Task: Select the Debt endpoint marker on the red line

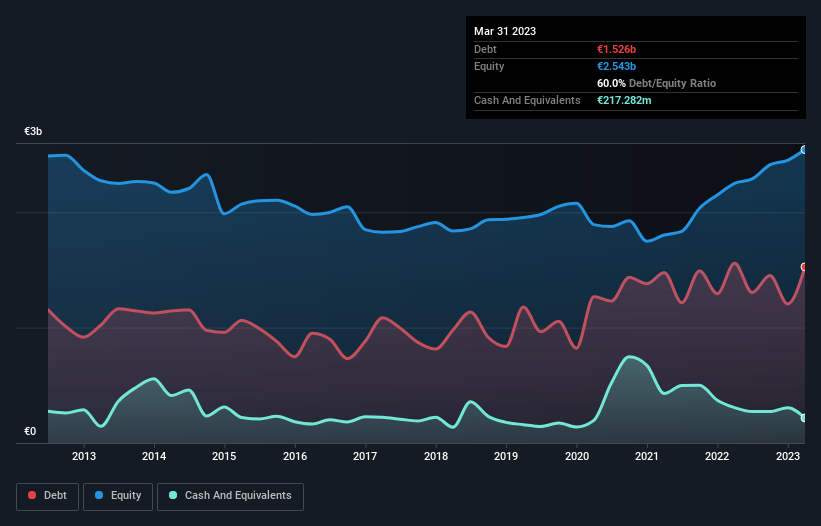Action: (804, 267)
